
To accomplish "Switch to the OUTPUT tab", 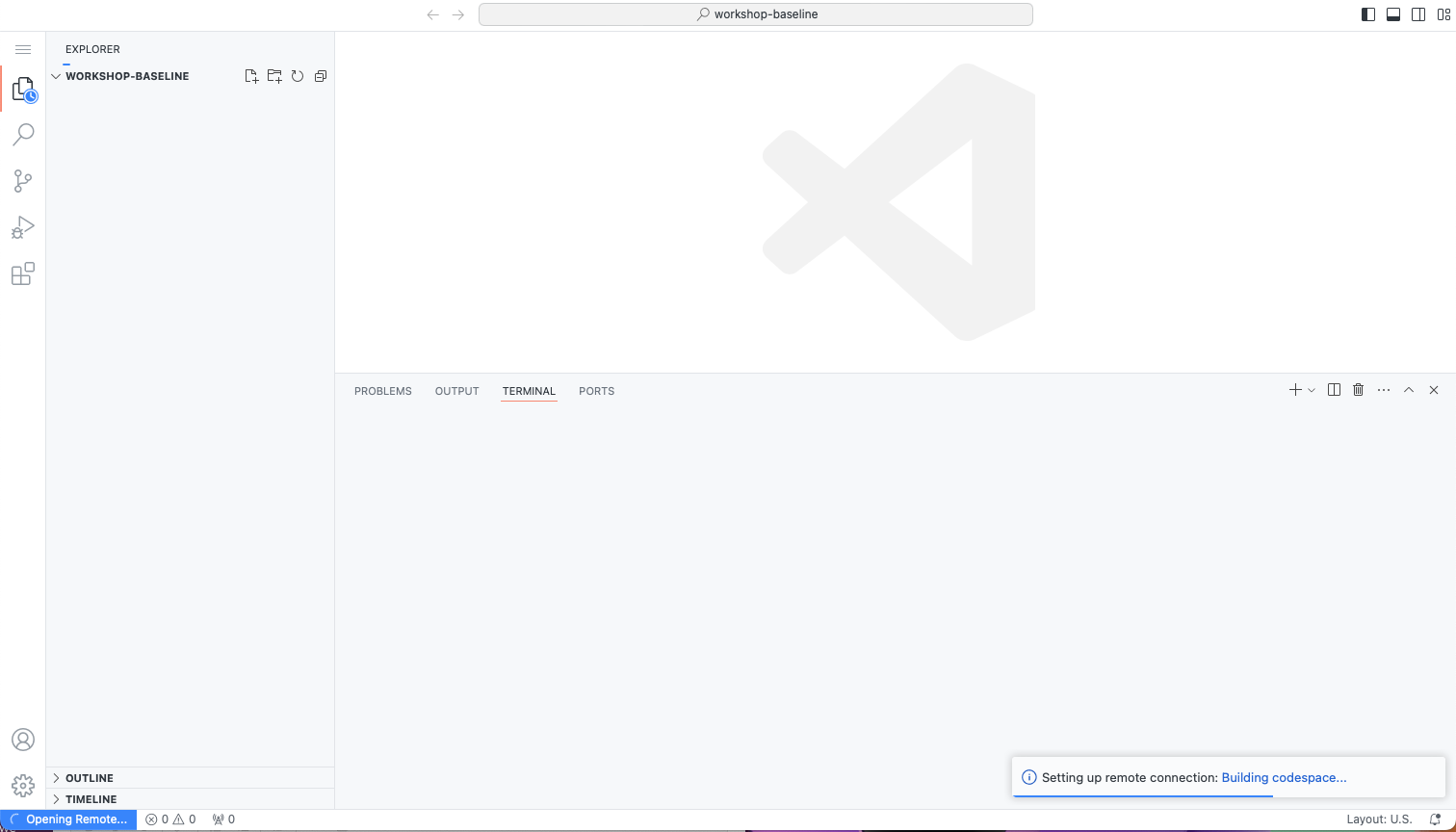I will 457,391.
